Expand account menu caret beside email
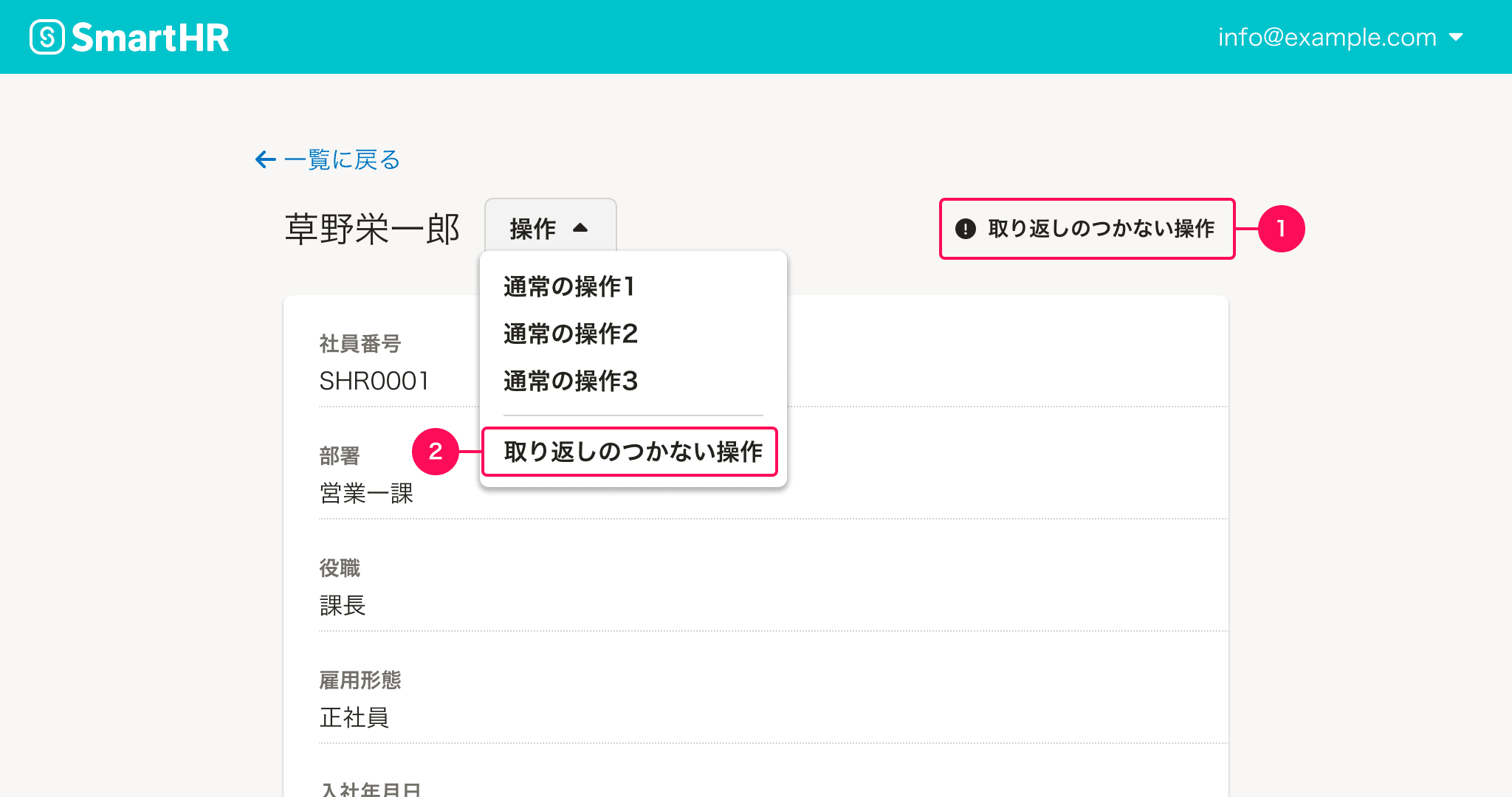The width and height of the screenshot is (1512, 797). tap(1456, 37)
